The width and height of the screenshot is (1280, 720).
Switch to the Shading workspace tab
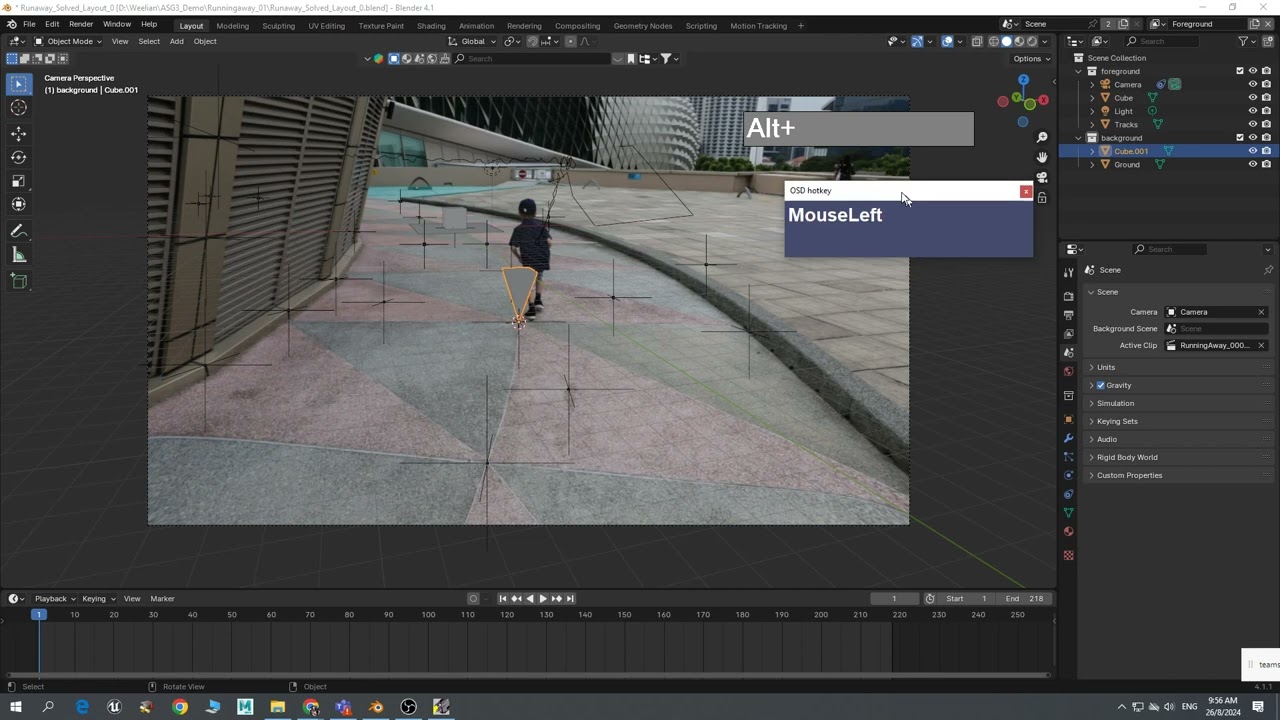coord(431,25)
